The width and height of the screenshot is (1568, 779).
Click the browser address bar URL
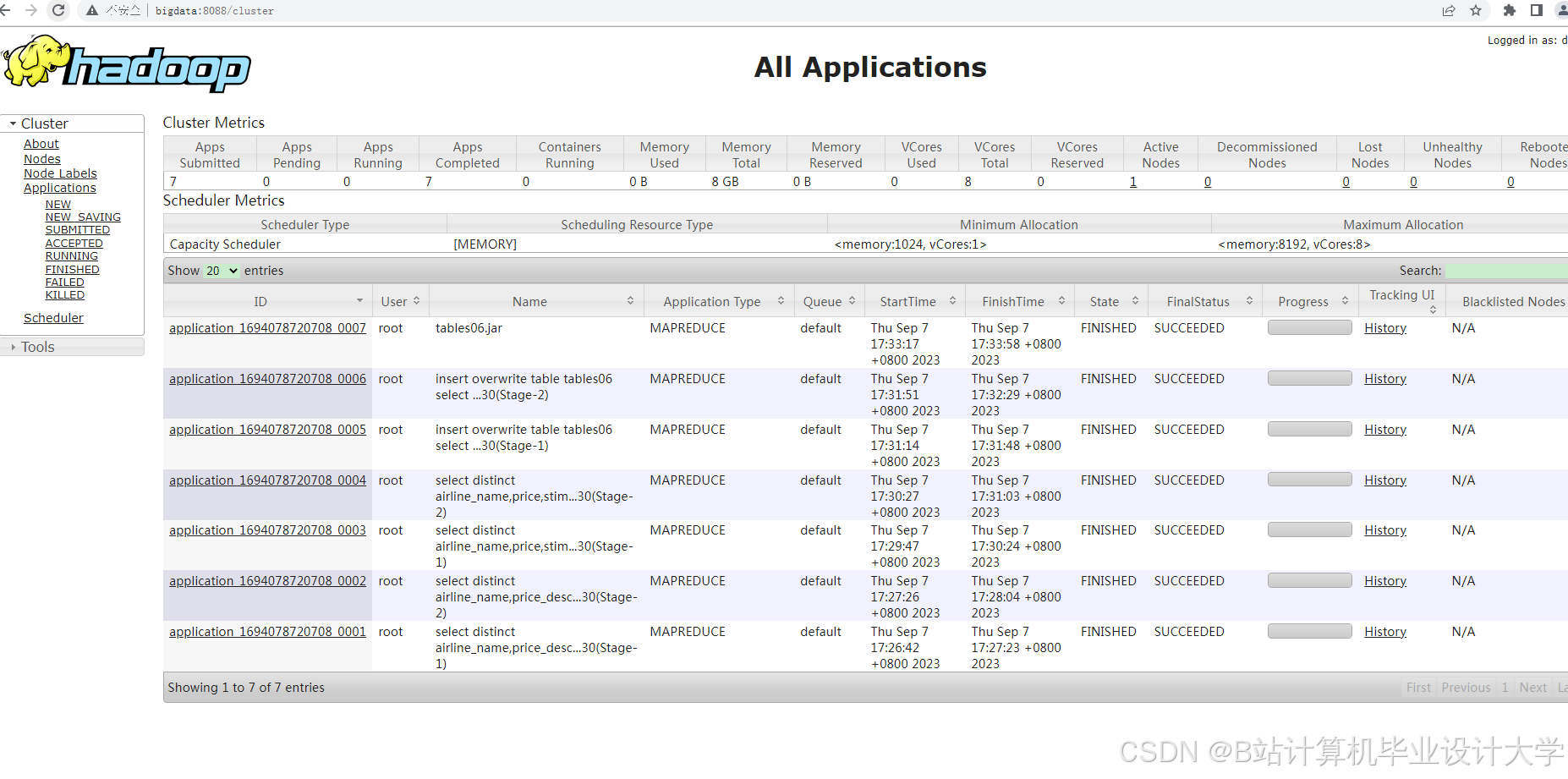click(215, 11)
